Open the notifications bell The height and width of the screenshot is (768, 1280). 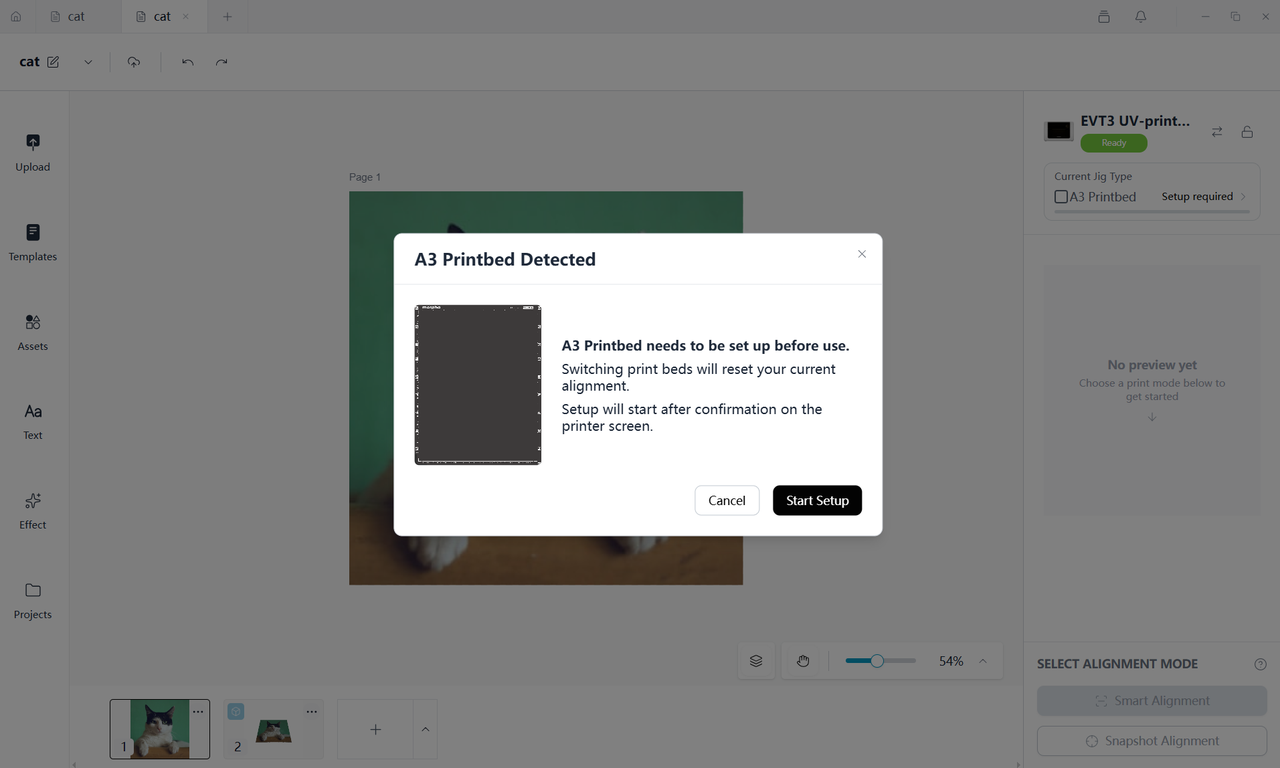1141,17
